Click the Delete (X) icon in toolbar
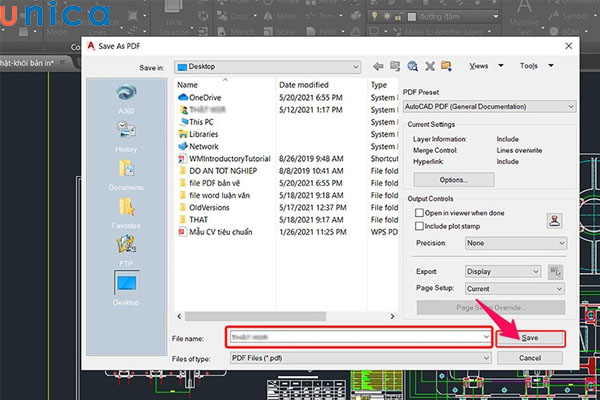The height and width of the screenshot is (400, 600). [x=429, y=66]
